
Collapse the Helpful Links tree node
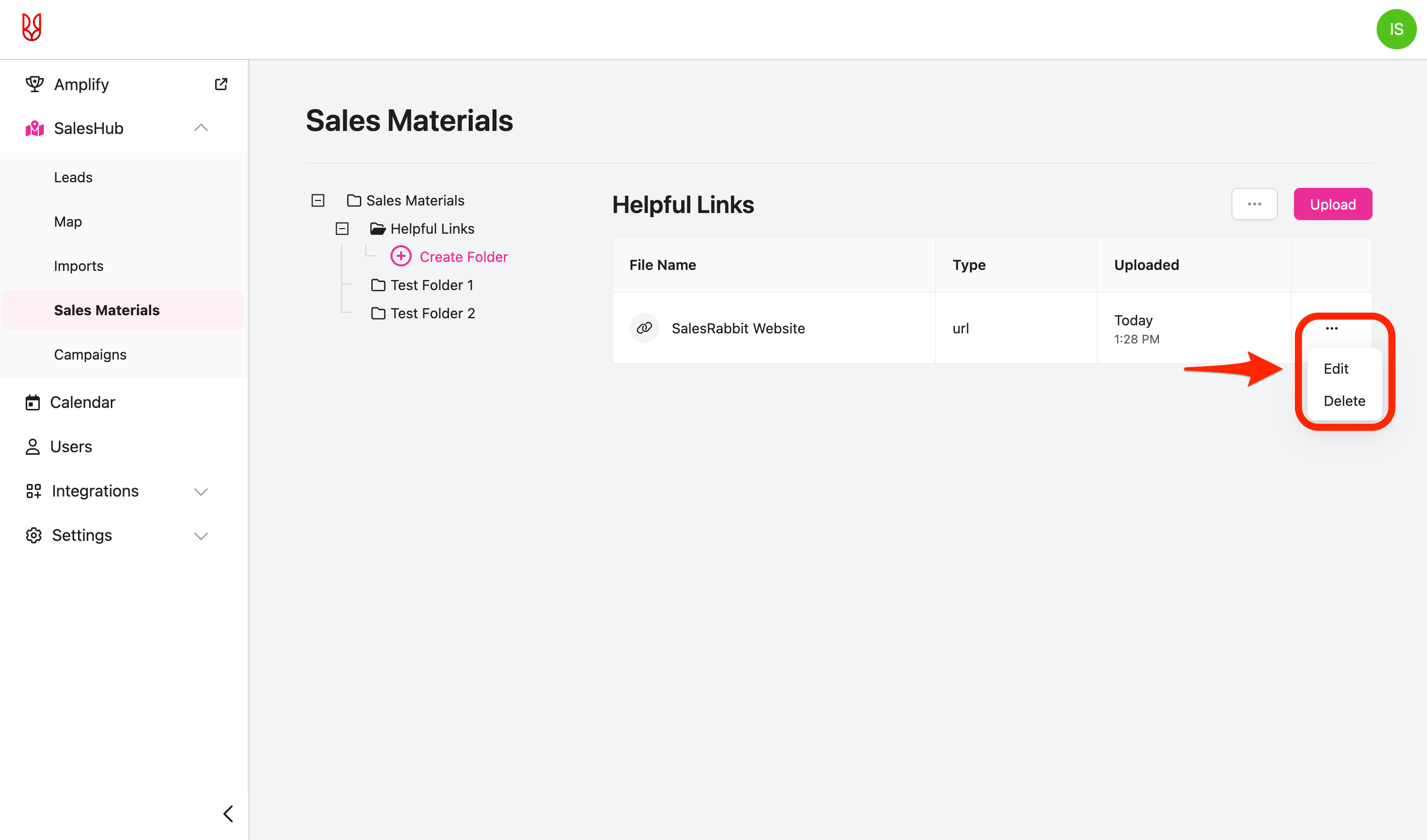click(342, 229)
